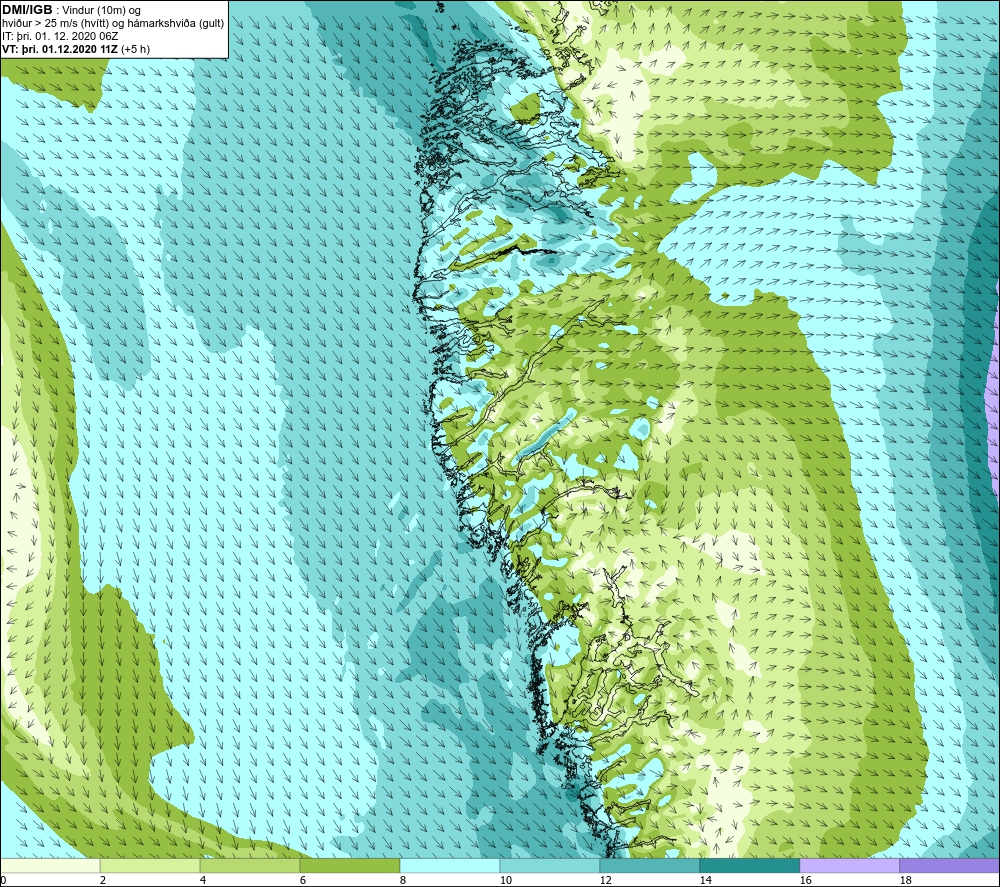
Task: Click the scale label '2'
Action: [103, 880]
